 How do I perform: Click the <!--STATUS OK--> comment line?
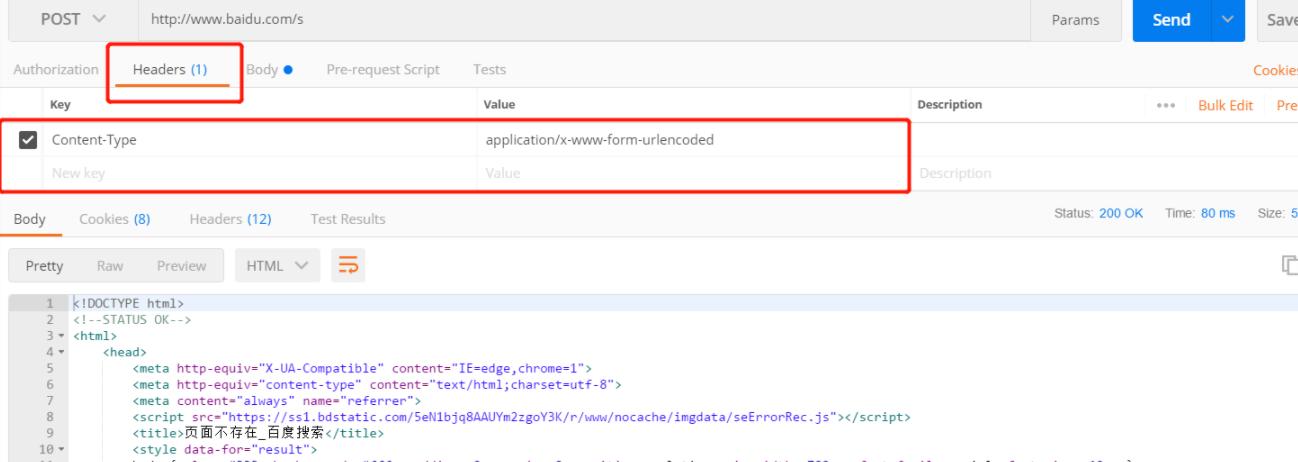point(132,319)
